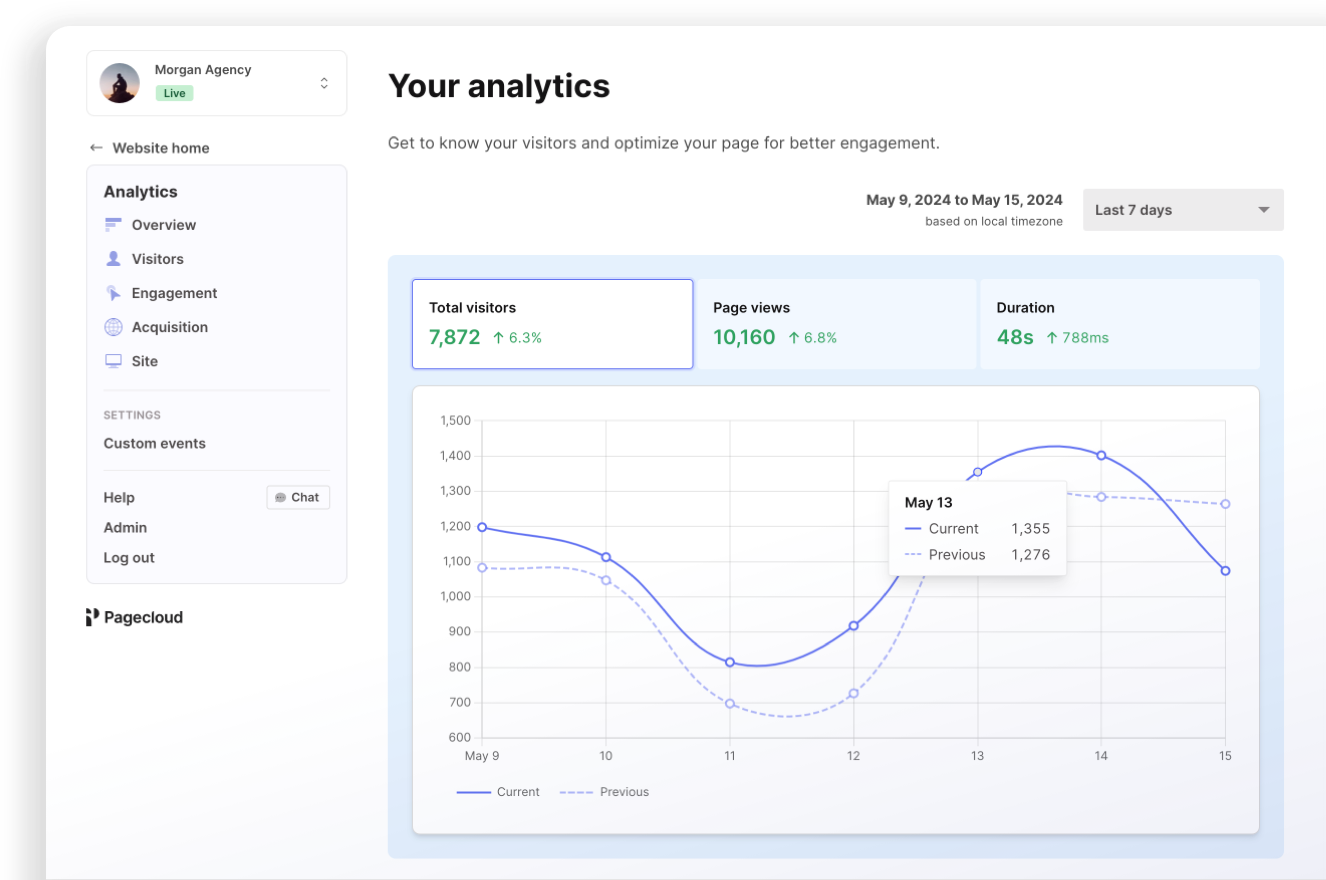Screen dimensions: 1326x880
Task: Click the 6.3% increase indicator
Action: (517, 338)
